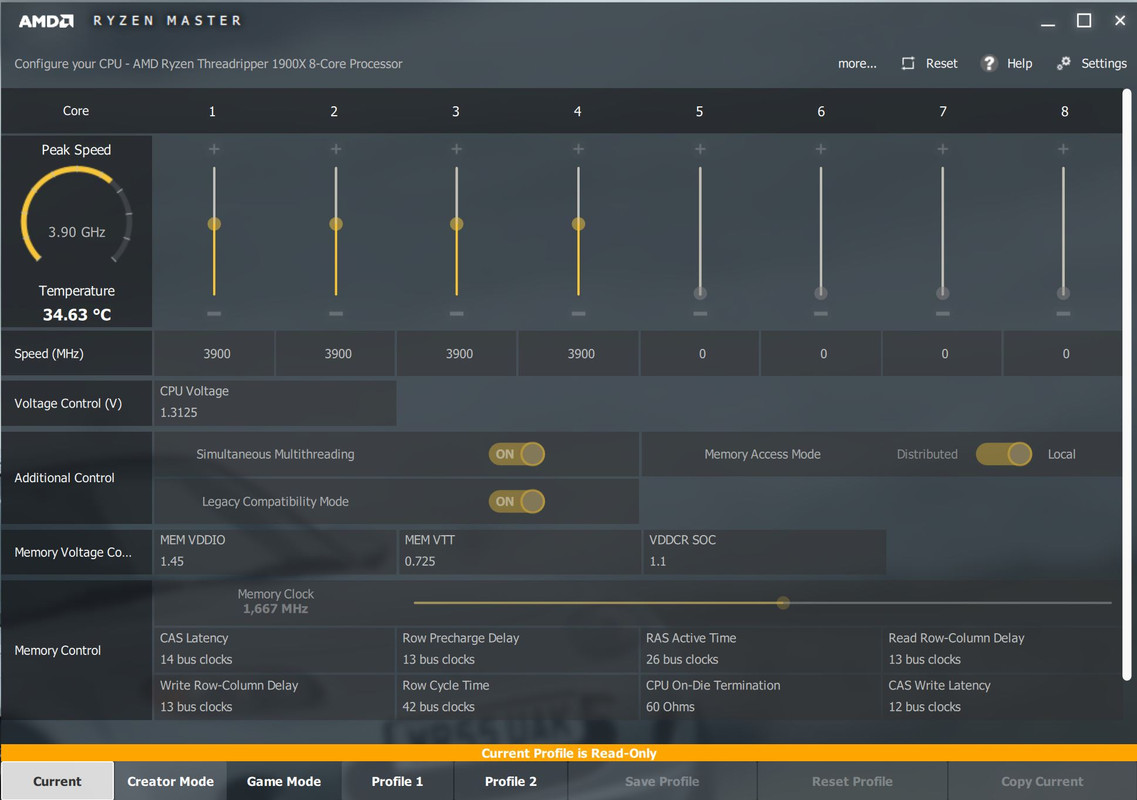Screen dimensions: 1137x800
Task: Click the MEM VDDIO 1.45 field
Action: (275, 551)
